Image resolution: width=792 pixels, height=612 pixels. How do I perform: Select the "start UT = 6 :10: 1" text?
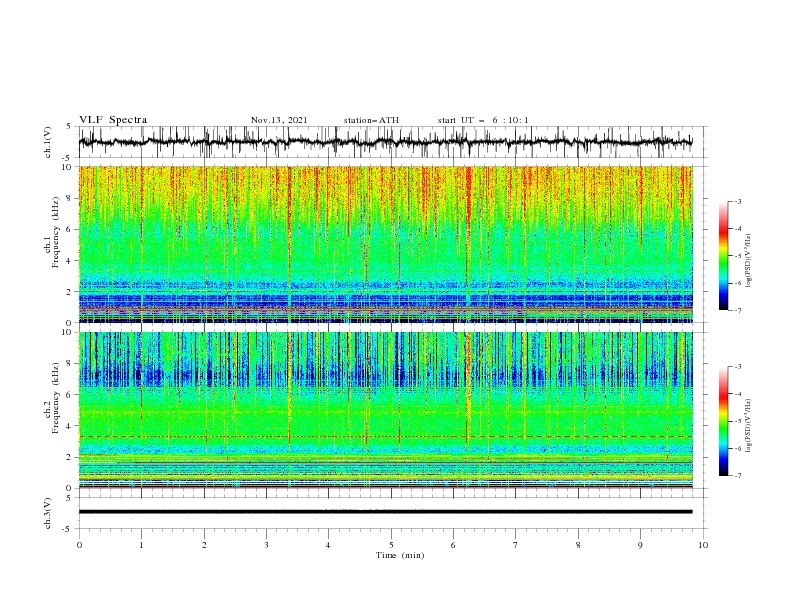483,120
